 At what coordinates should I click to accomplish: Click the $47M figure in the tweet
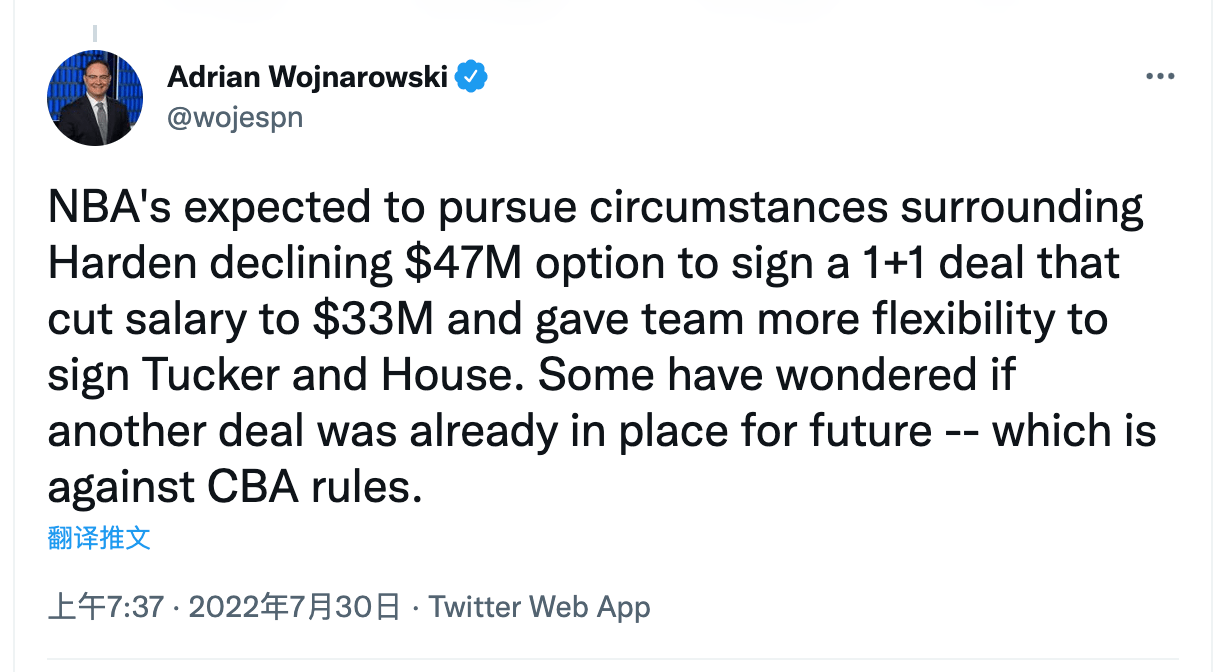click(x=464, y=263)
